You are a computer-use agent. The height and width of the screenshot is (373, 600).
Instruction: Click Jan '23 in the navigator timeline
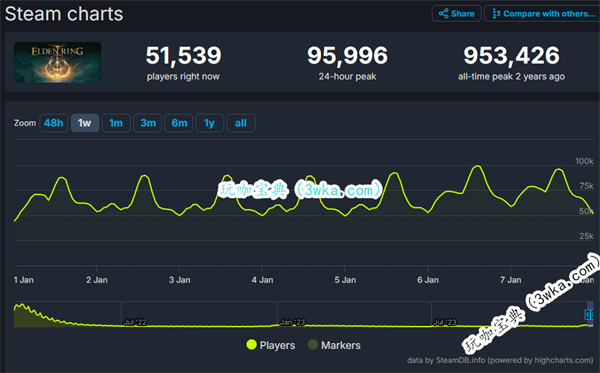(x=292, y=322)
